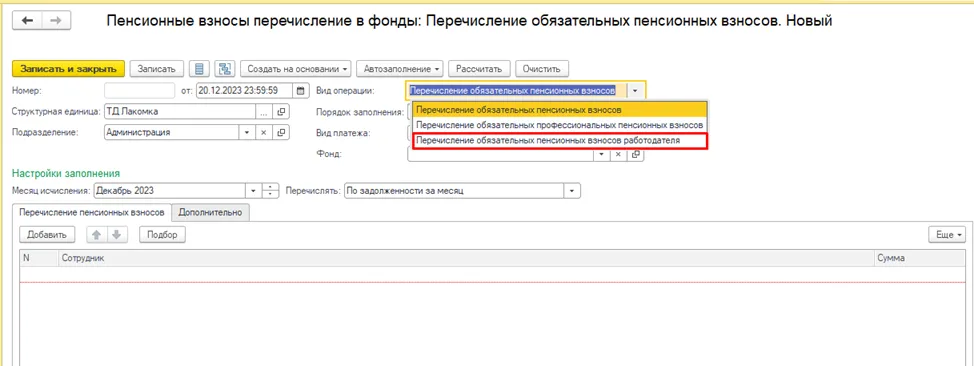Click into the date field 20.12.2023
The width and height of the screenshot is (974, 366).
[245, 91]
